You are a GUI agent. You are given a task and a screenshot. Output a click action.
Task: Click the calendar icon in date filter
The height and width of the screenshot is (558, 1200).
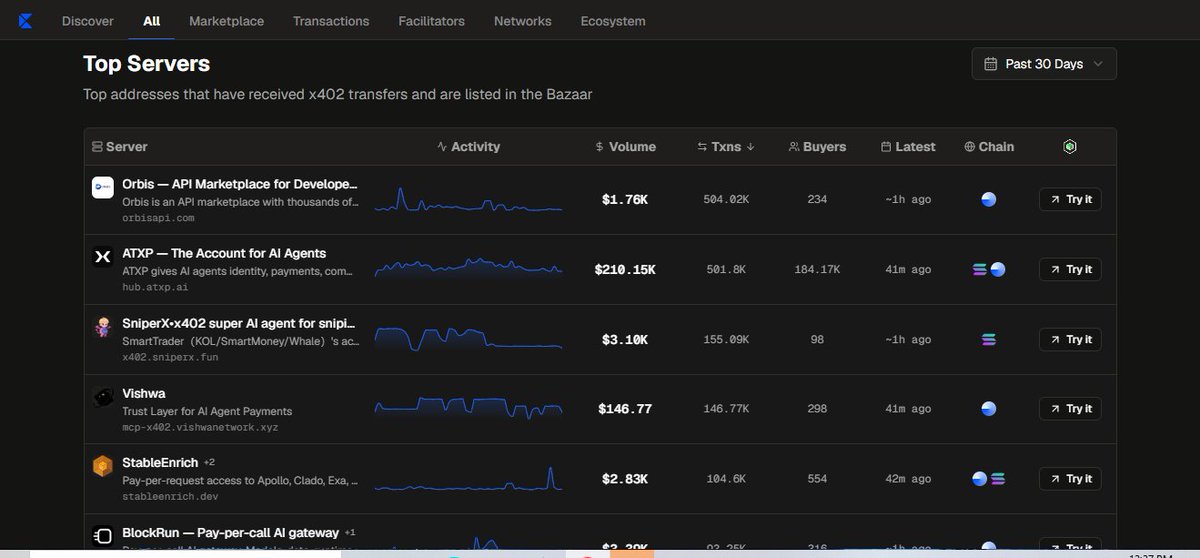[x=991, y=64]
